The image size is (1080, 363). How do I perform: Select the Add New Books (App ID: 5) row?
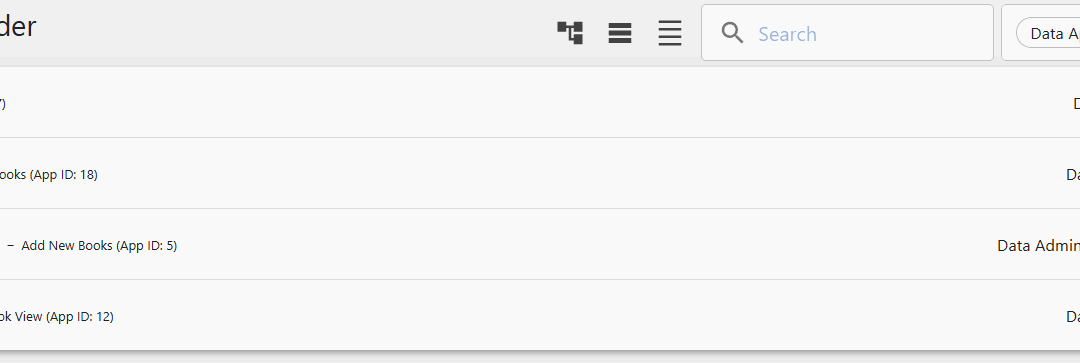click(x=540, y=245)
